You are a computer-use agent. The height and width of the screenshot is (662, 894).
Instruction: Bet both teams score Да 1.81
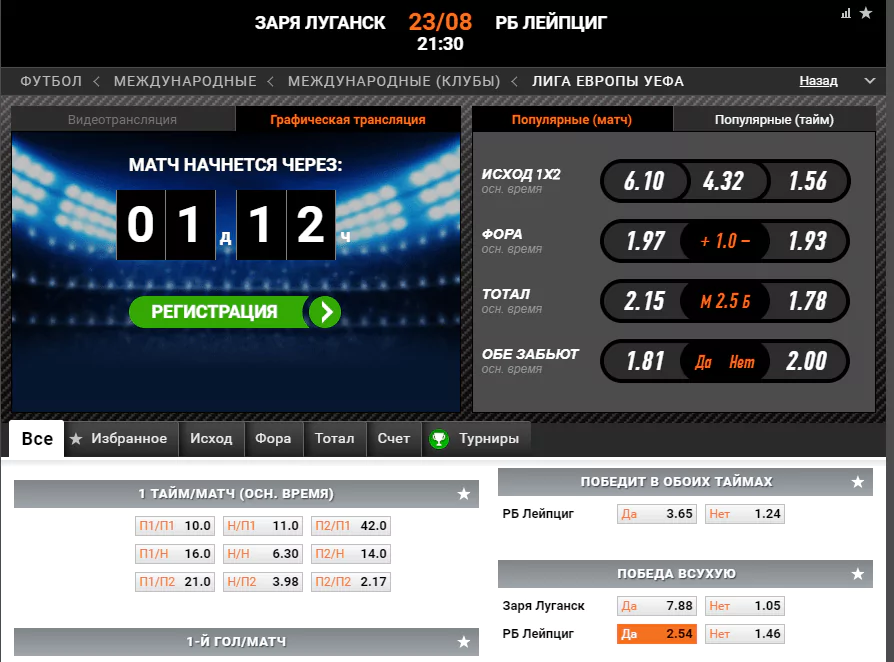[644, 361]
